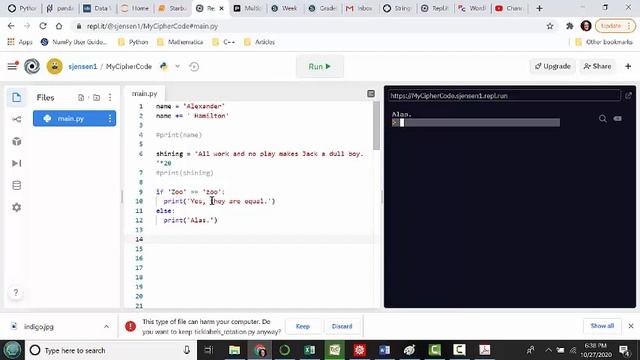Search the console with magnifier icon

602,119
